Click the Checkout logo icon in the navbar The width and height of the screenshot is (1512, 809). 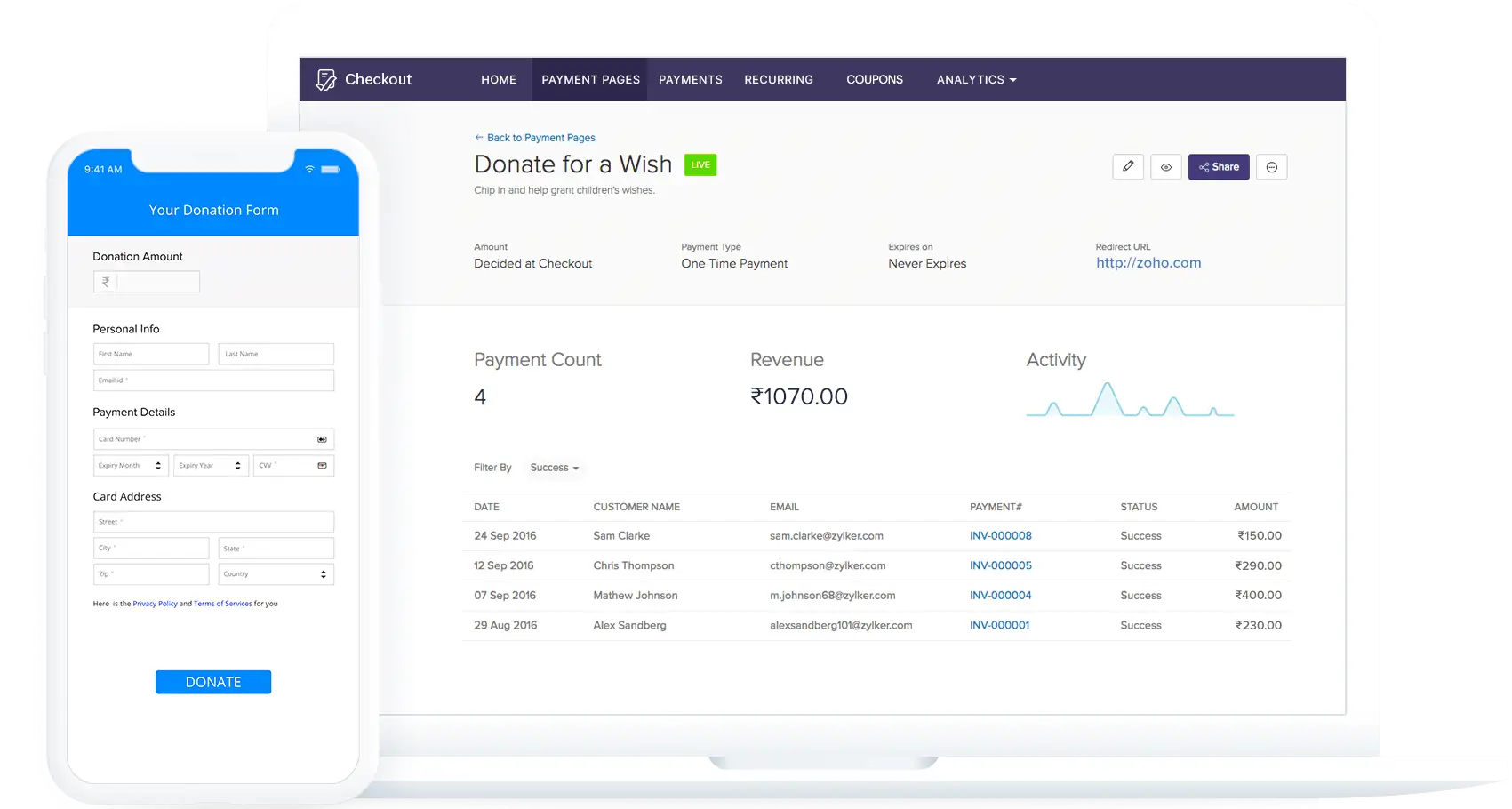coord(325,79)
